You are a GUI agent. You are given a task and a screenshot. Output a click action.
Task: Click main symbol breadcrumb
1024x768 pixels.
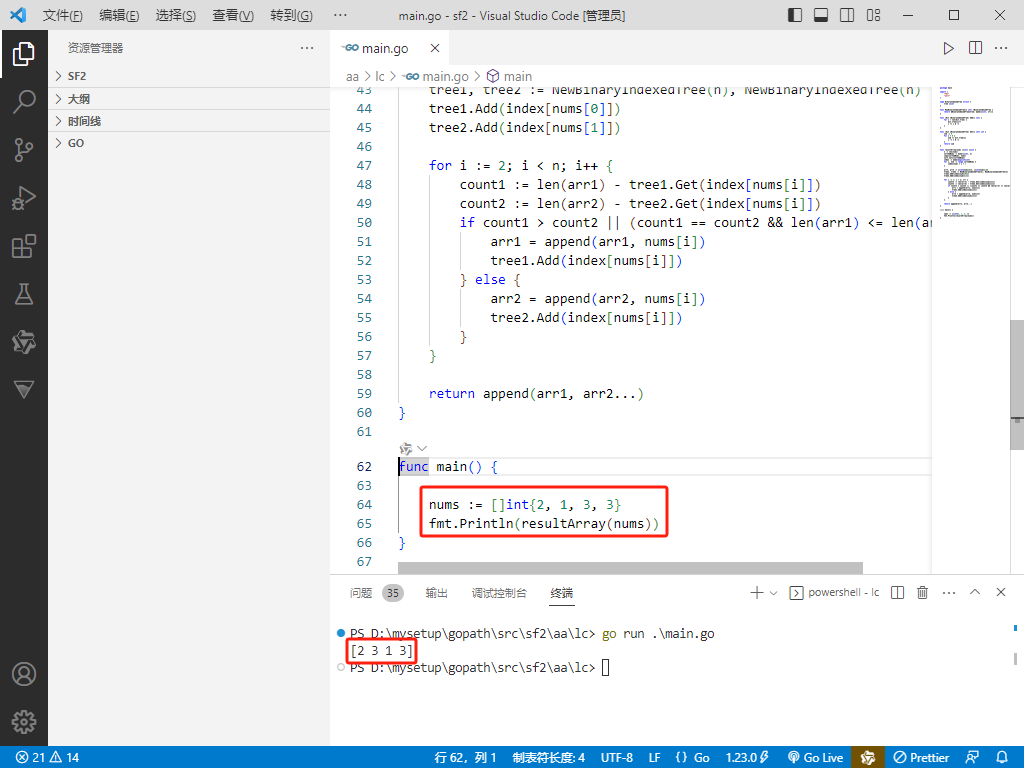pos(510,76)
